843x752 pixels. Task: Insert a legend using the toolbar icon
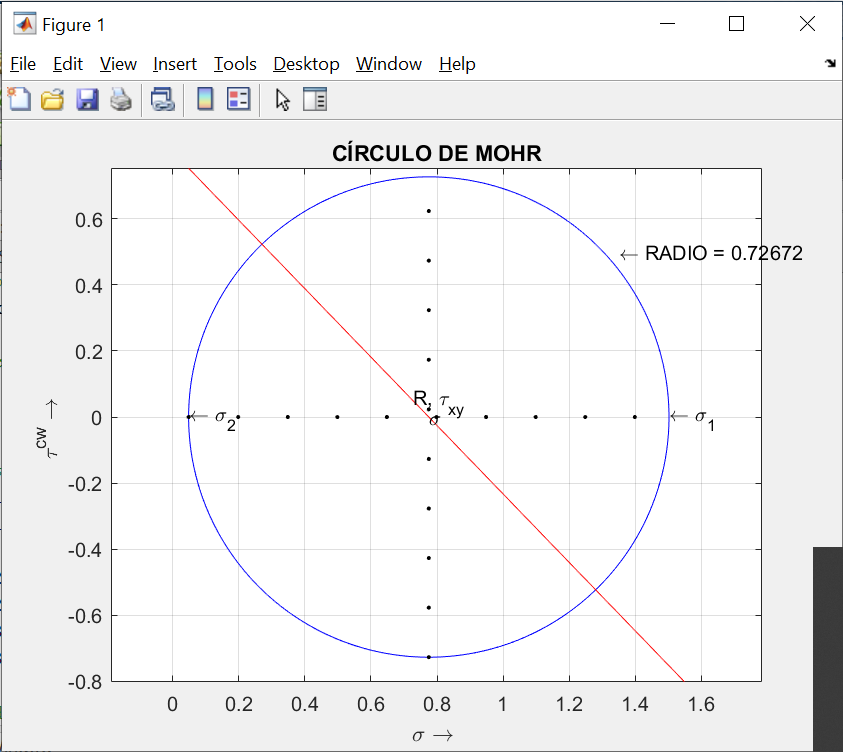pyautogui.click(x=238, y=99)
